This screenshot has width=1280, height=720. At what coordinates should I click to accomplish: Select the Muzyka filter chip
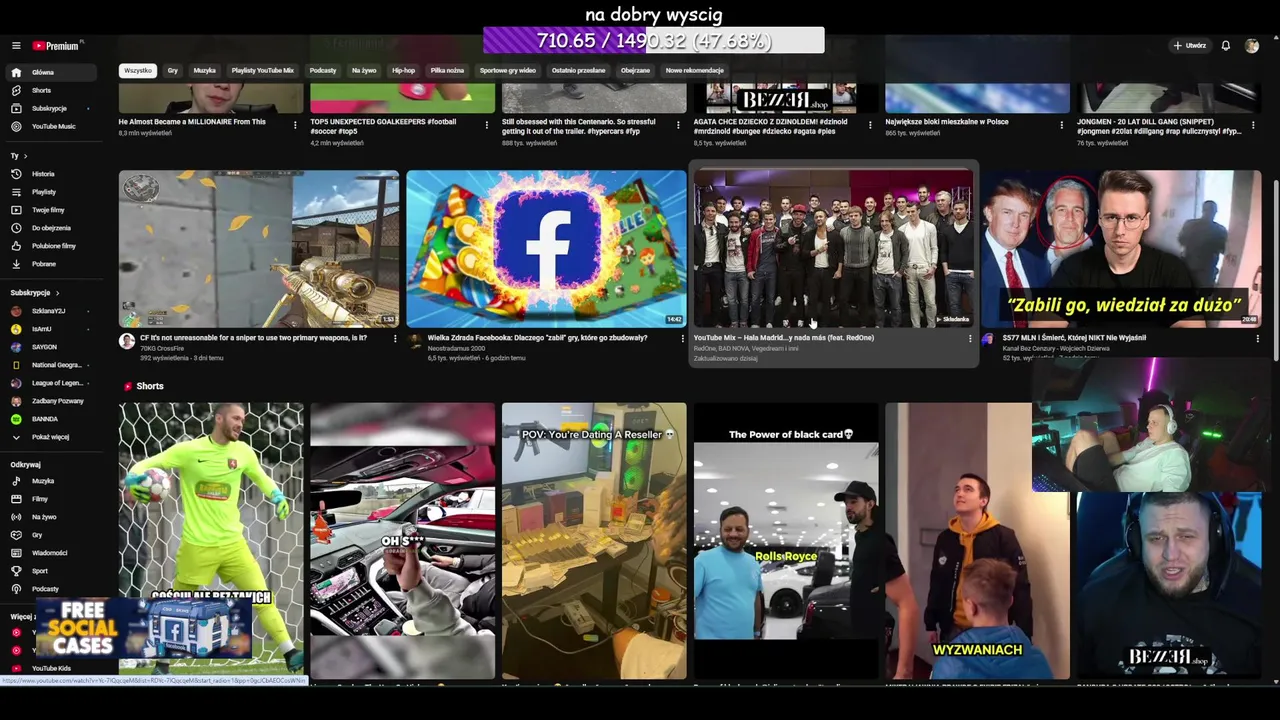click(x=204, y=71)
